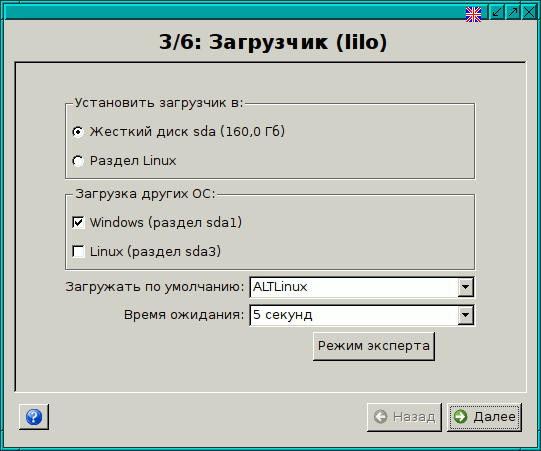Expand the default boot ALTLinux dropdown arrow
The width and height of the screenshot is (541, 451).
coord(465,287)
